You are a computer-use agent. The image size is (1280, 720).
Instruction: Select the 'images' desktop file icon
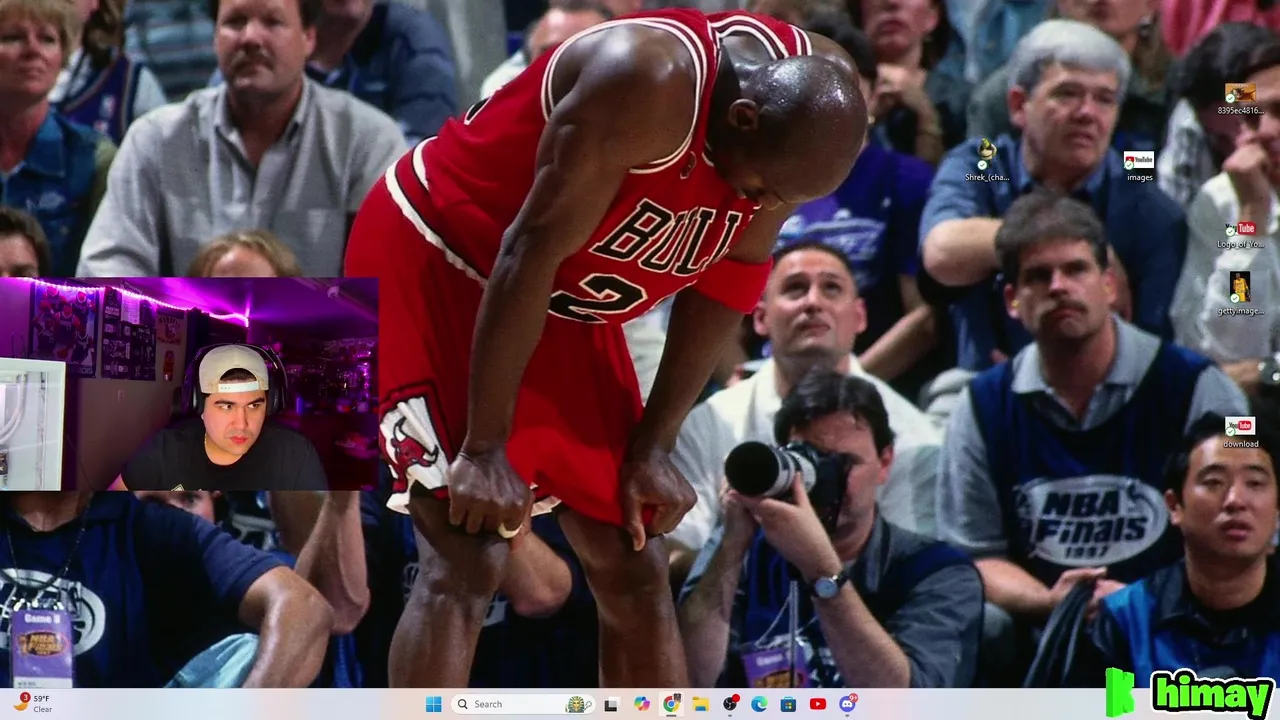[x=1139, y=166]
